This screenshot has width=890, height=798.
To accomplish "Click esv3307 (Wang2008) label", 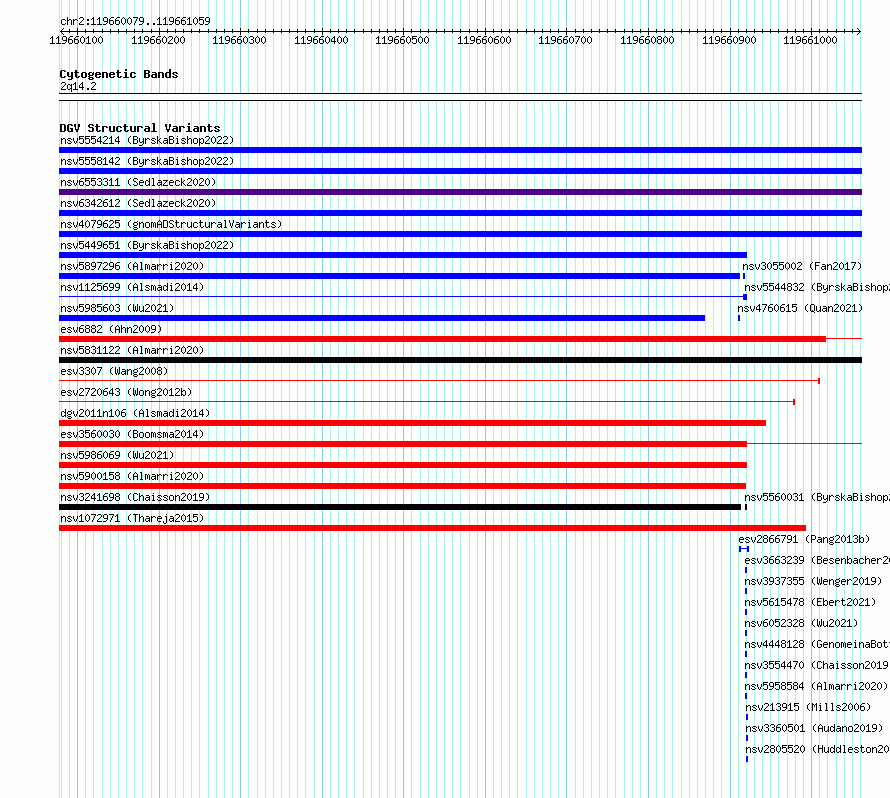I will click(x=114, y=371).
